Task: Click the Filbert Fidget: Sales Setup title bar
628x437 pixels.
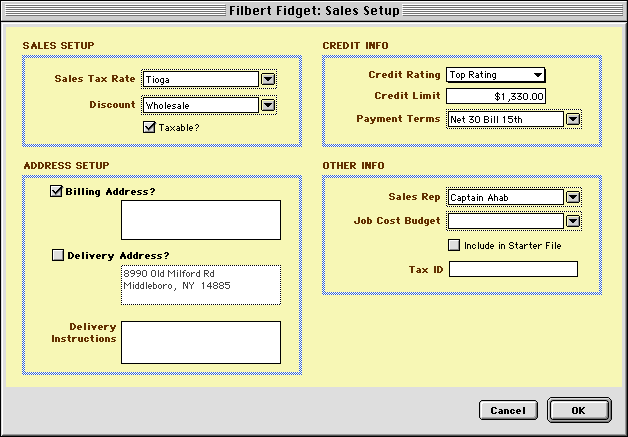Action: (x=314, y=11)
